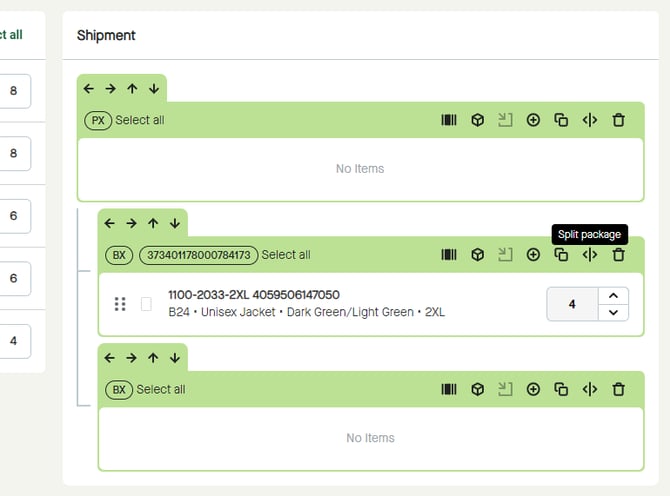The image size is (670, 496).
Task: Click the box icon in the PX package
Action: click(478, 120)
